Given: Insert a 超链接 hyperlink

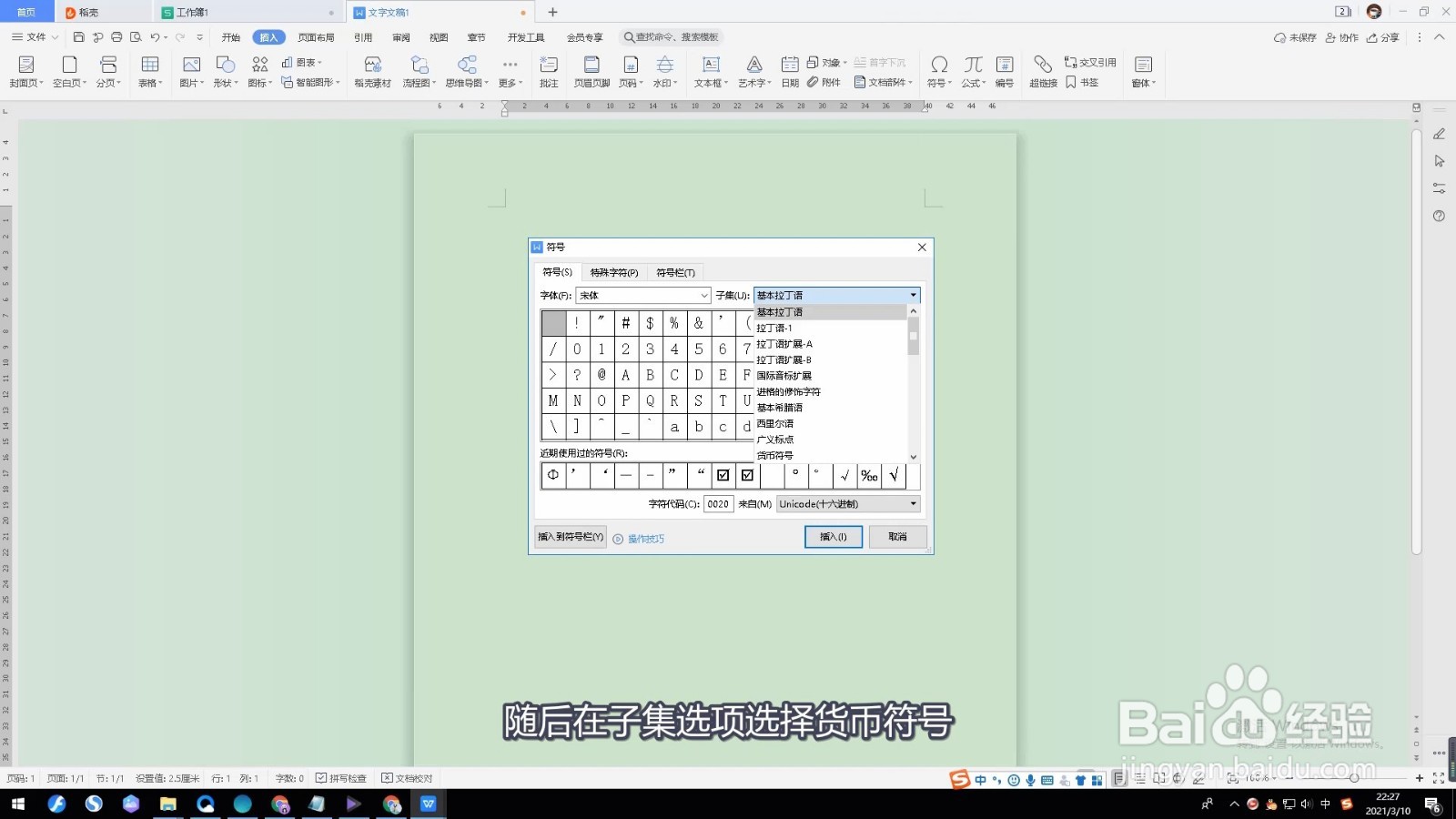Looking at the screenshot, I should 1043,71.
